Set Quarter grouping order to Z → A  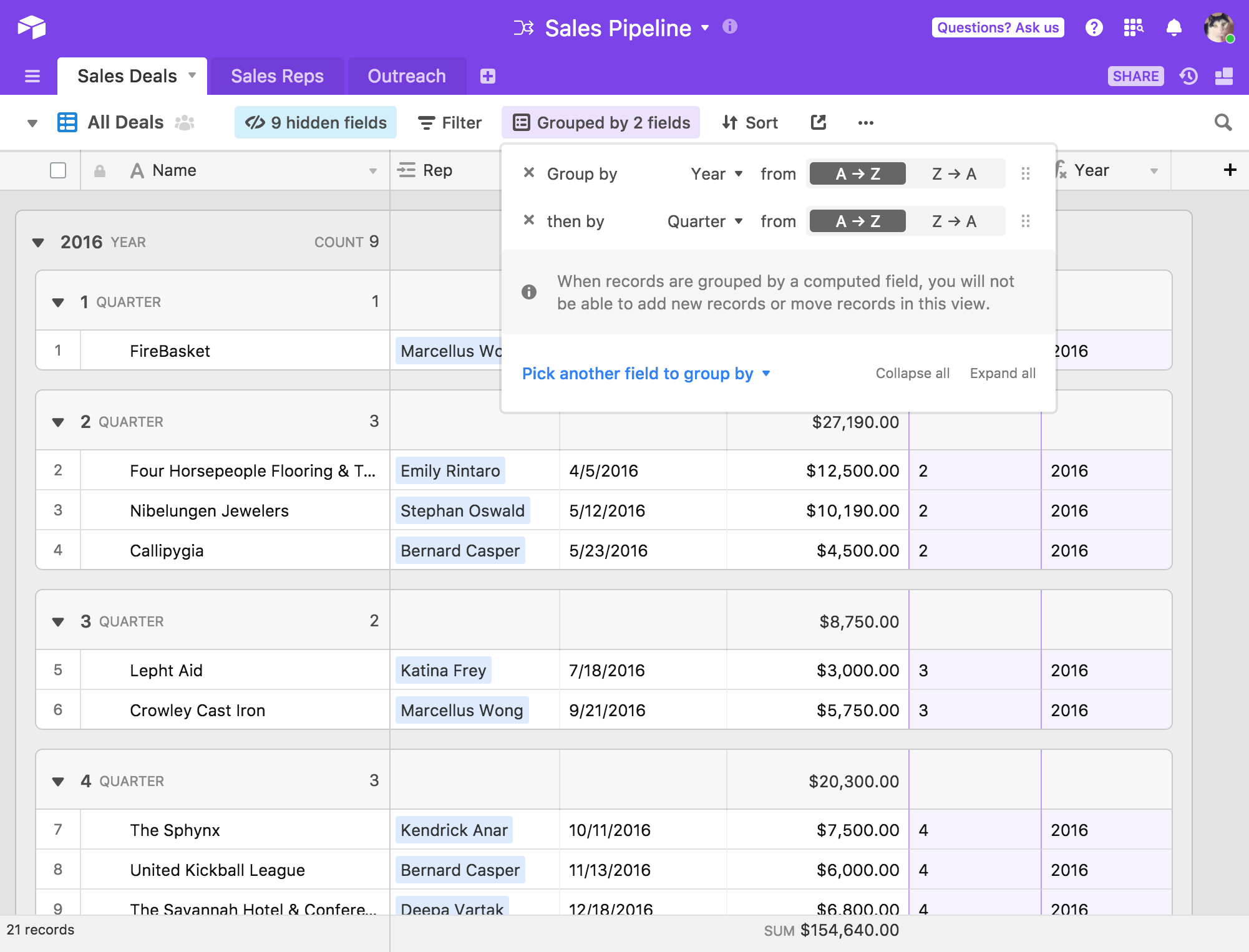coord(955,221)
